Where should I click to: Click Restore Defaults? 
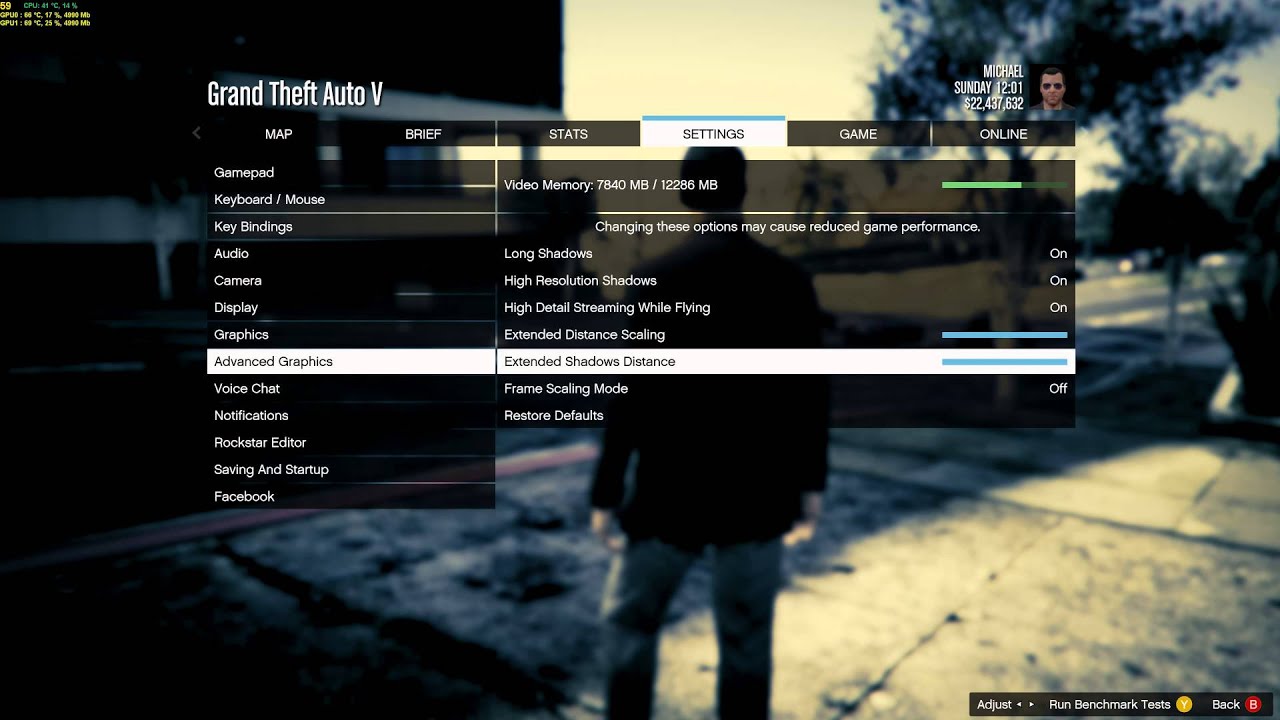click(x=786, y=416)
